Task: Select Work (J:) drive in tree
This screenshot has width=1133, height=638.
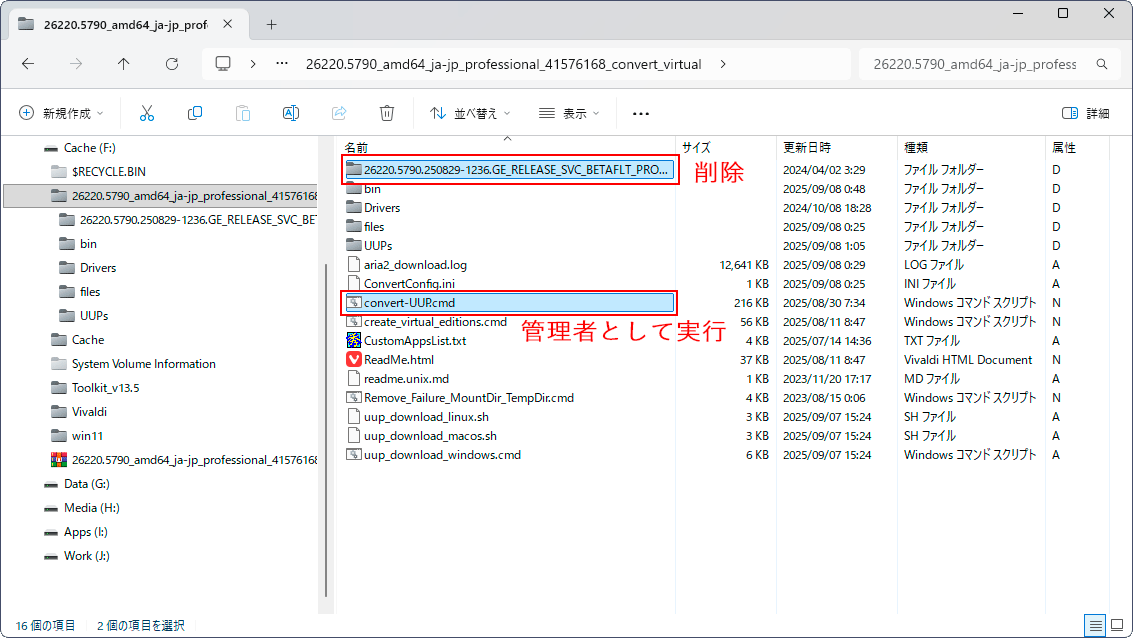Action: coord(87,556)
